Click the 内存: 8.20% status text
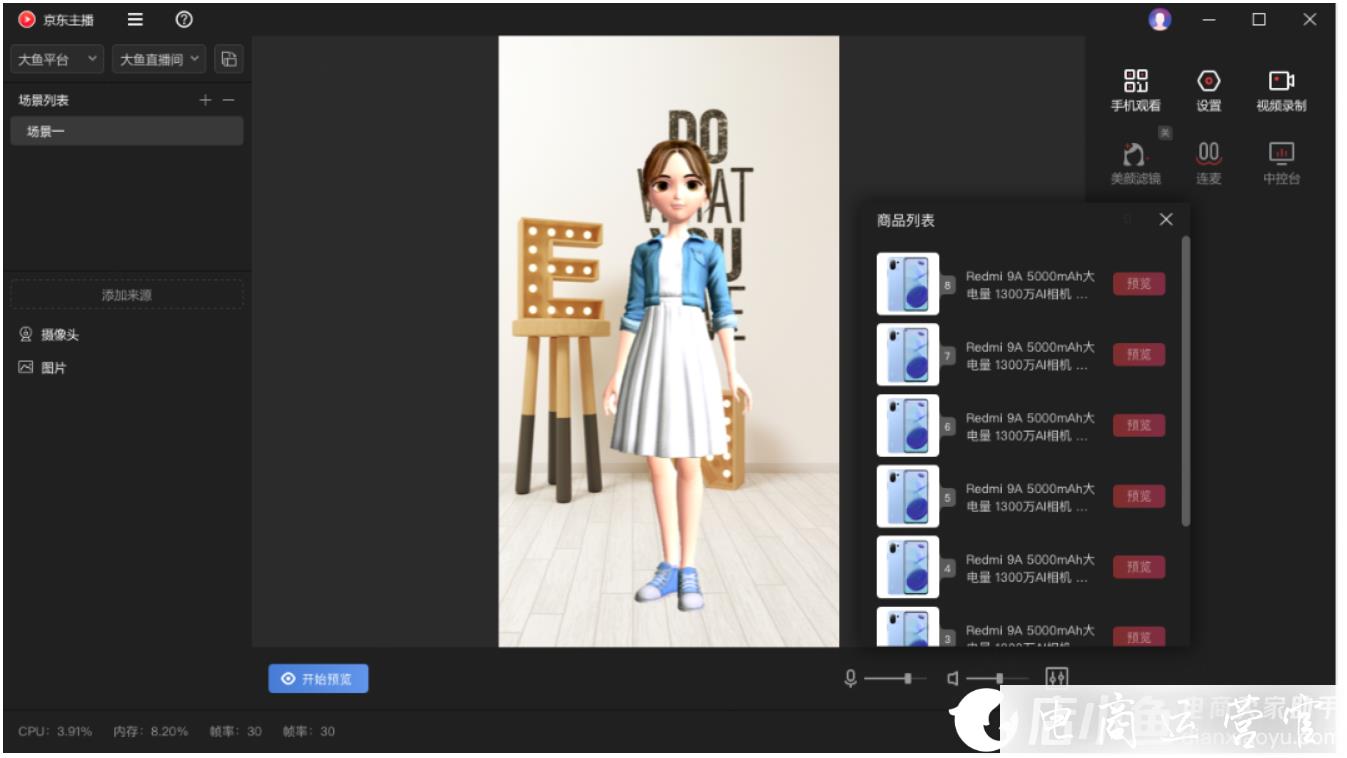Viewport: 1347px width, 758px height. click(150, 731)
